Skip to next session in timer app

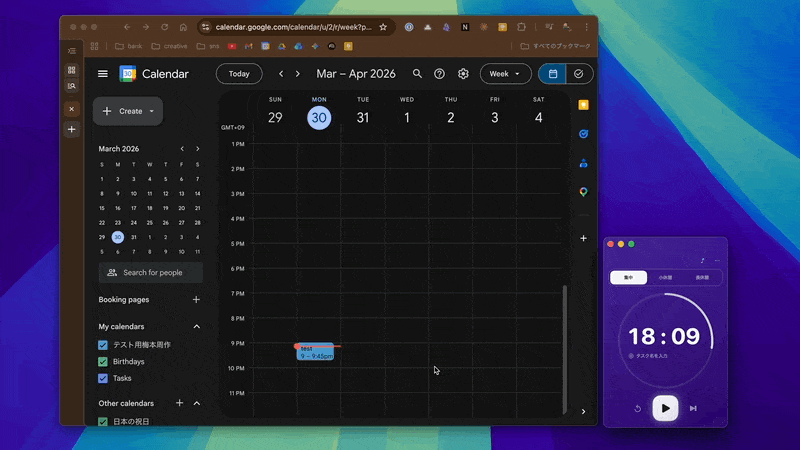pyautogui.click(x=693, y=408)
